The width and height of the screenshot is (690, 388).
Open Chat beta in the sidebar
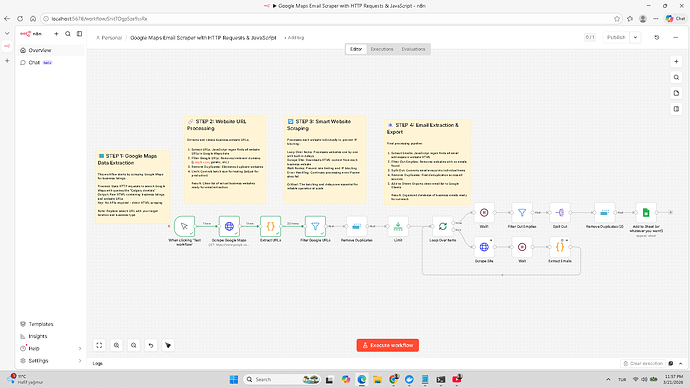tap(51, 62)
